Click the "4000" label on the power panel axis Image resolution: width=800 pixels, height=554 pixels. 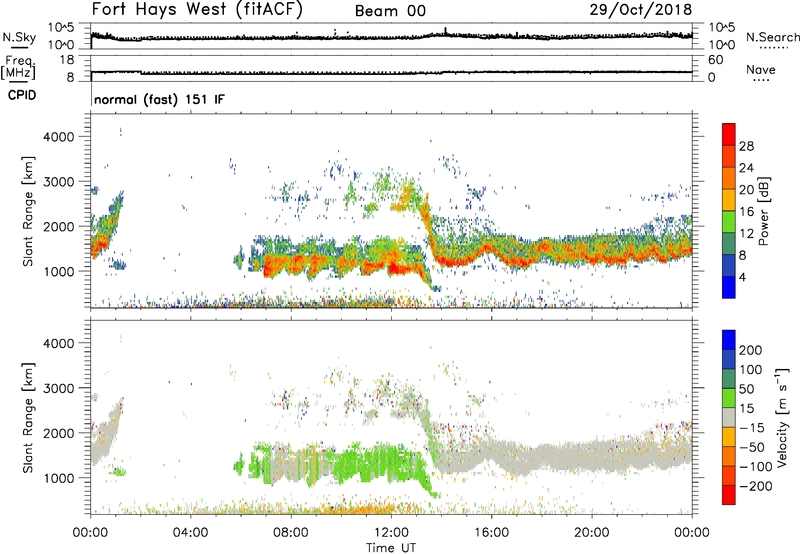pyautogui.click(x=59, y=137)
